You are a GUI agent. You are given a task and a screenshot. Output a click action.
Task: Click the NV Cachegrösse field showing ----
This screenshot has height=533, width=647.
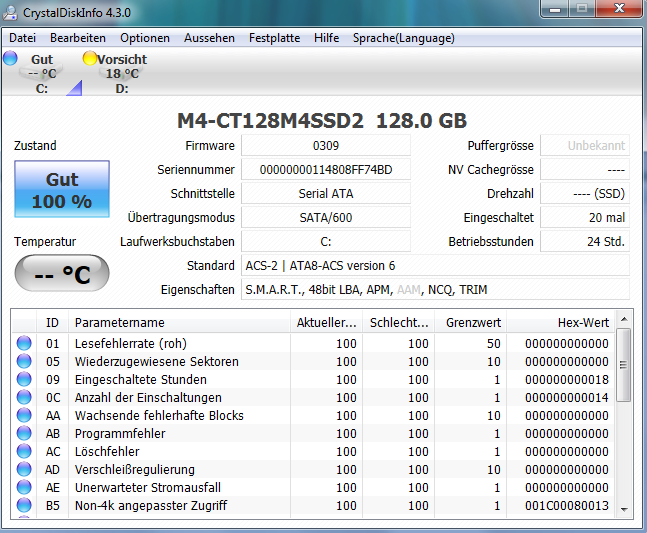585,170
